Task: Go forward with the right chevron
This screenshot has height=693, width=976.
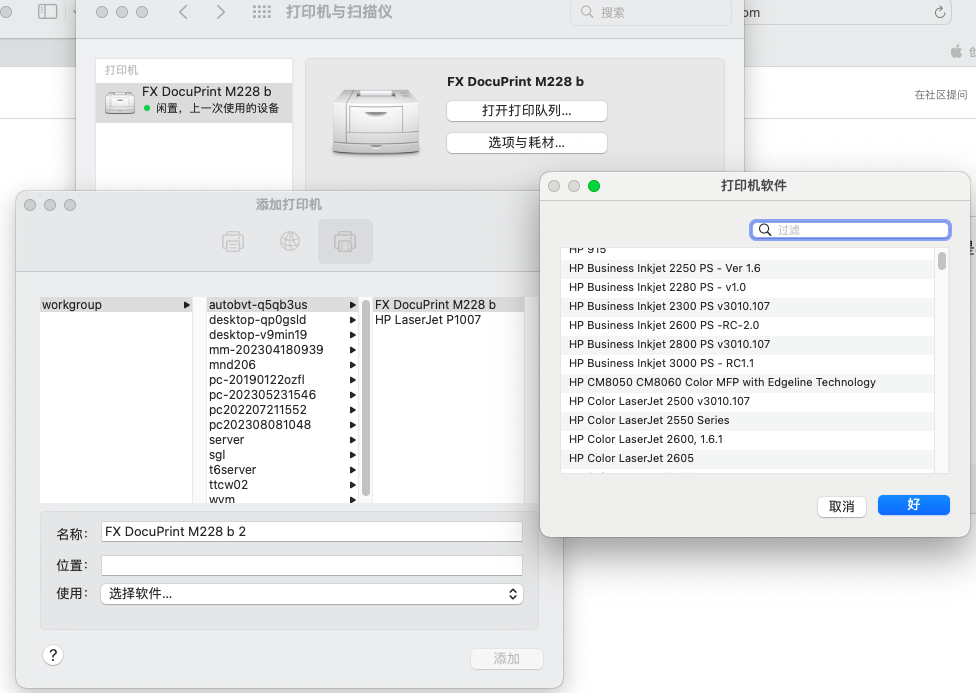Action: tap(222, 12)
